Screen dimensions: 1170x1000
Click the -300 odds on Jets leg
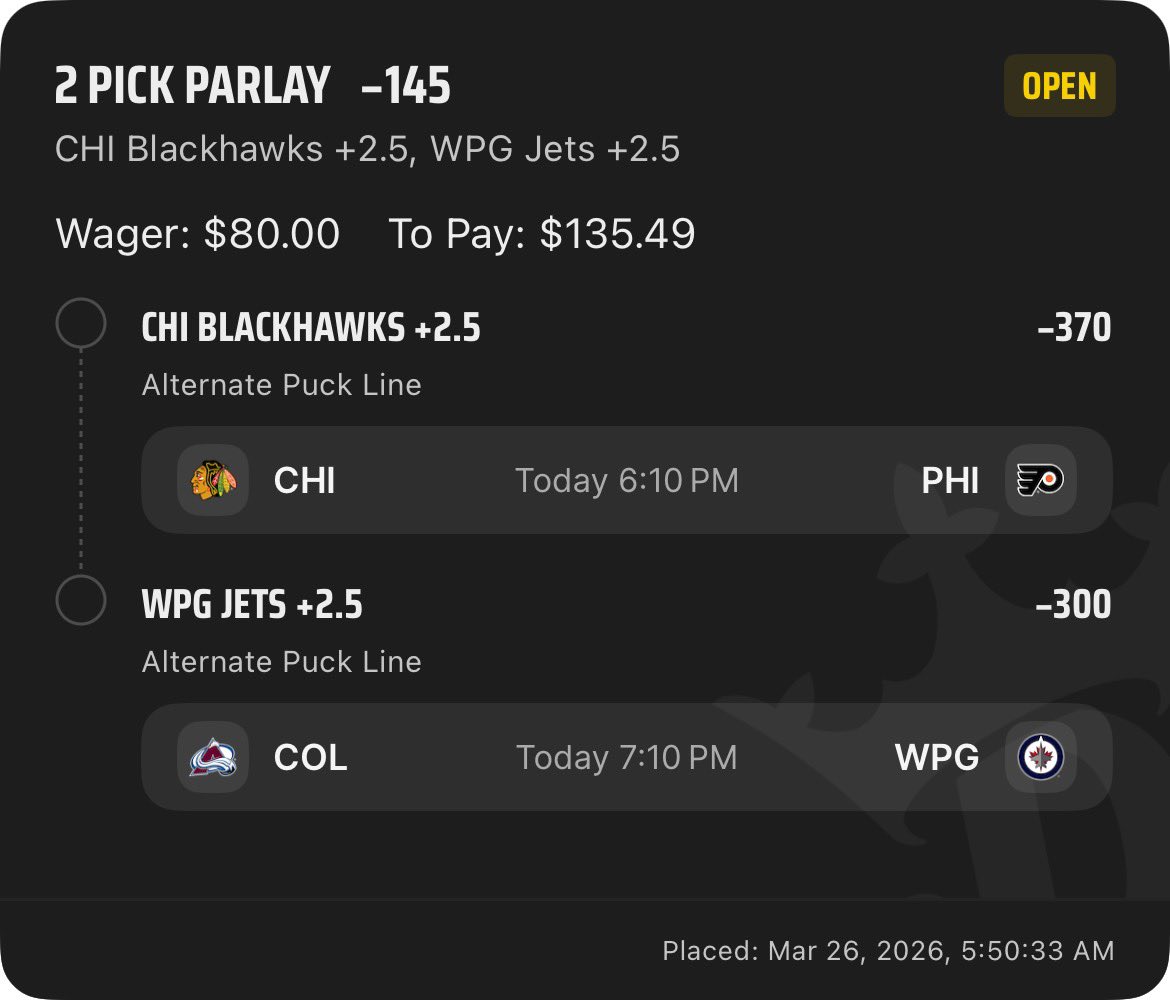pos(1074,605)
